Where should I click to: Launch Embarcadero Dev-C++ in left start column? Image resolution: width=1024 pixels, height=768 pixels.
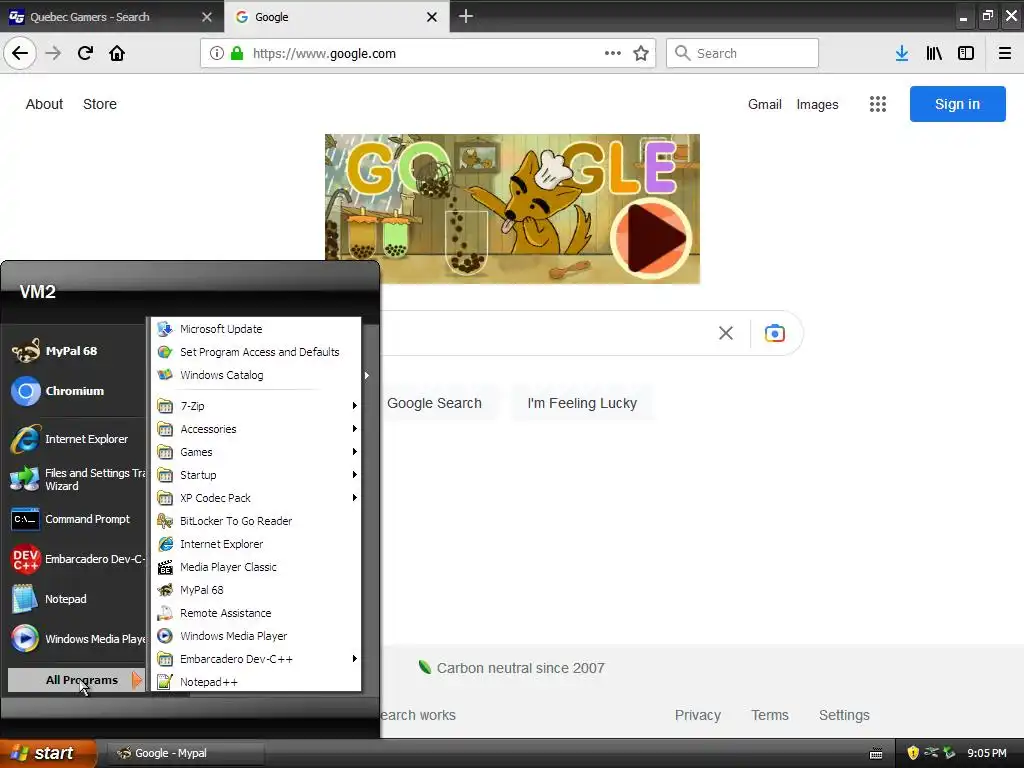(76, 559)
